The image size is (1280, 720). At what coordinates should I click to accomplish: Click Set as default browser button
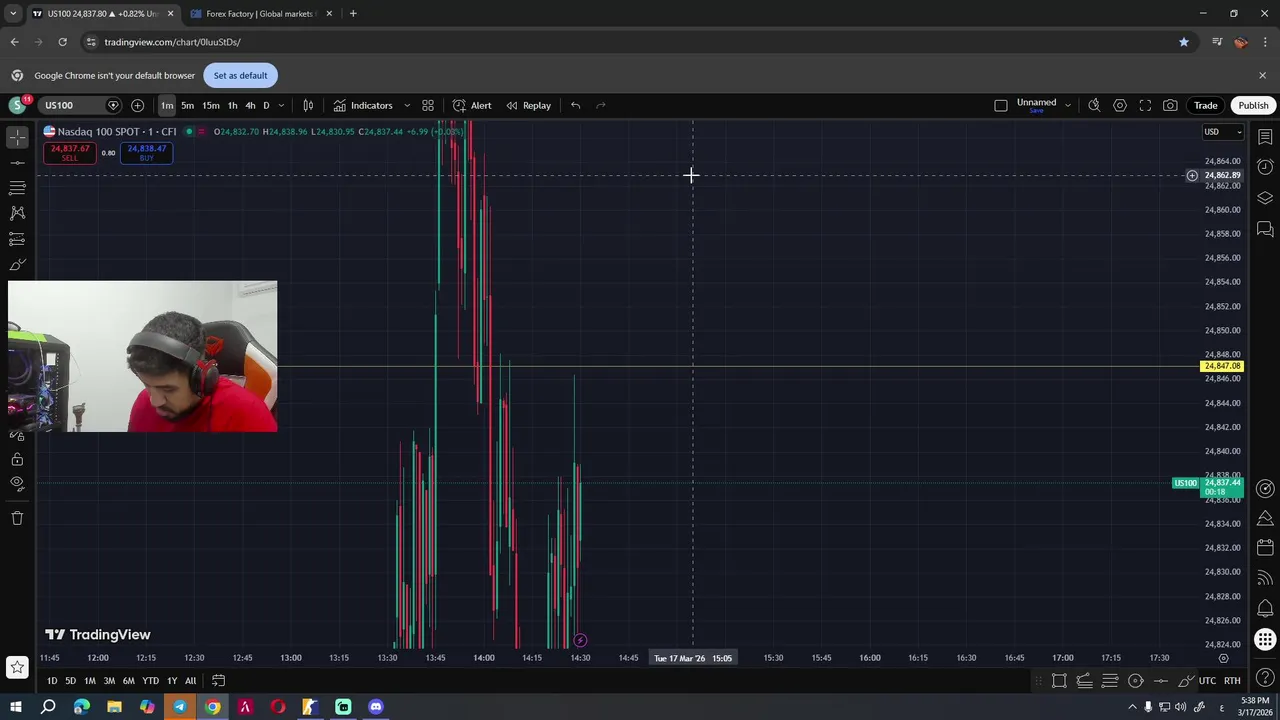pyautogui.click(x=240, y=75)
